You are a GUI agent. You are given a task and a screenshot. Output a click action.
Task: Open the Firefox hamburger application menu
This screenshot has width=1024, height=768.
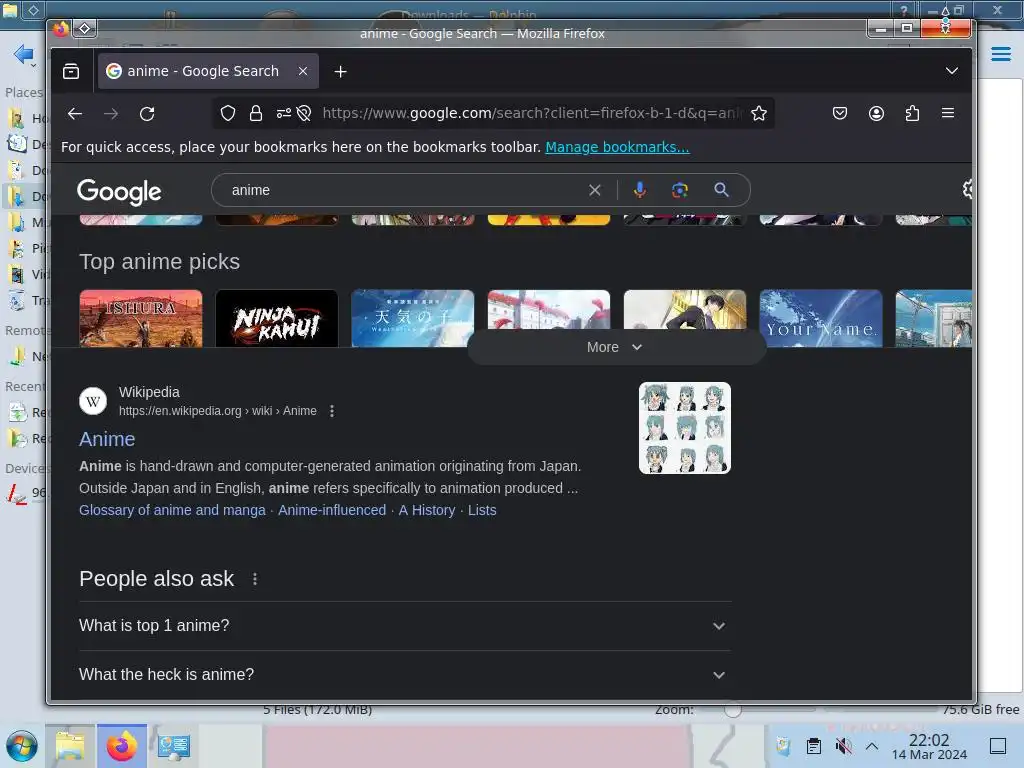tap(948, 113)
